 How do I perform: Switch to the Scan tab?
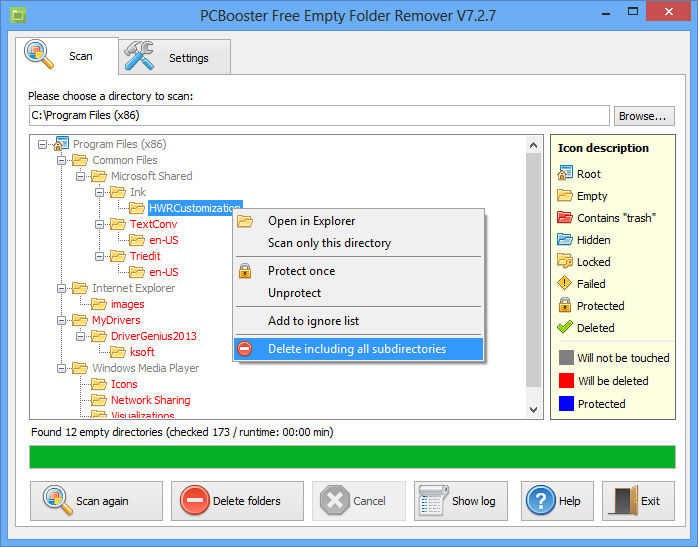coord(67,56)
